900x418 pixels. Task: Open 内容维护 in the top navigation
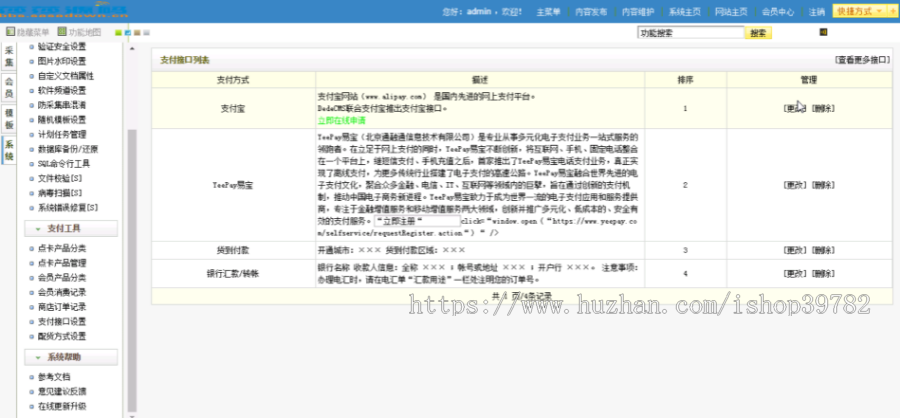pos(637,11)
